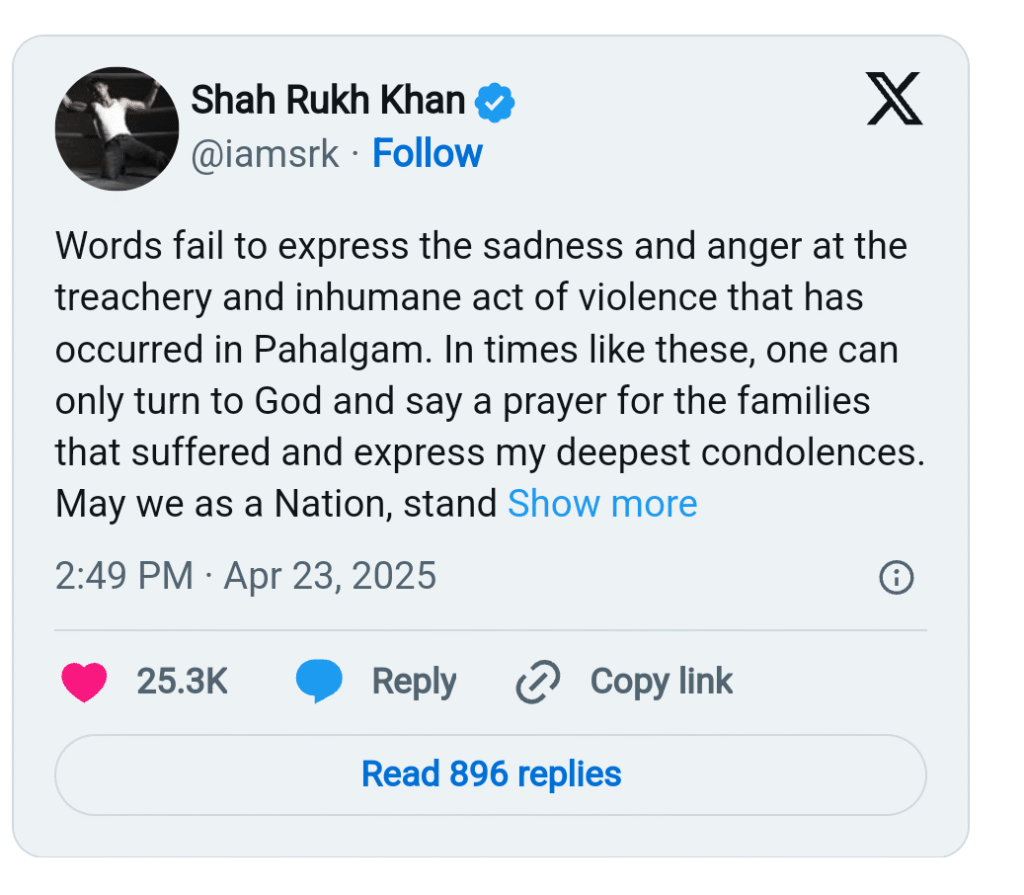Click the blue verified badge
This screenshot has height=895, width=1024.
click(x=494, y=101)
